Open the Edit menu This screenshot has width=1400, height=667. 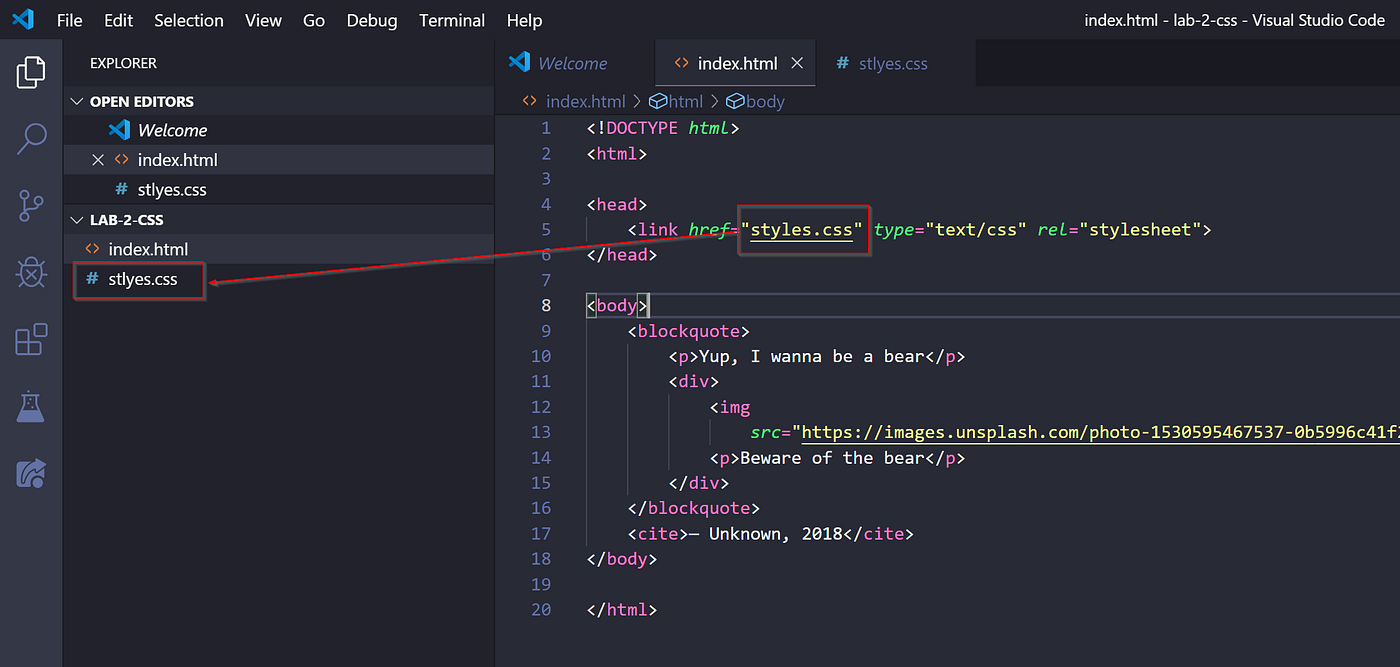pos(118,20)
